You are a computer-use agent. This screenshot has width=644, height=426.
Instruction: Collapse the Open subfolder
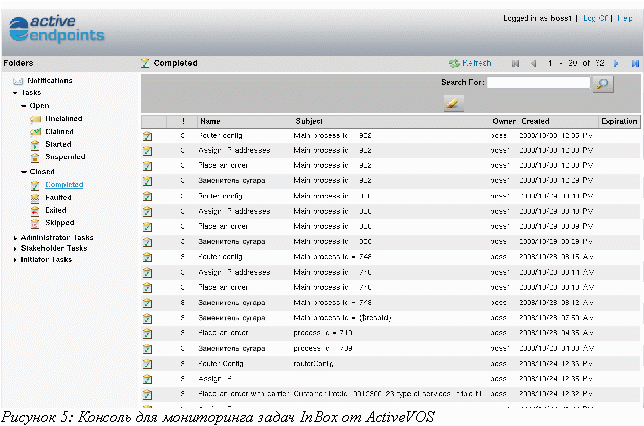(x=23, y=105)
